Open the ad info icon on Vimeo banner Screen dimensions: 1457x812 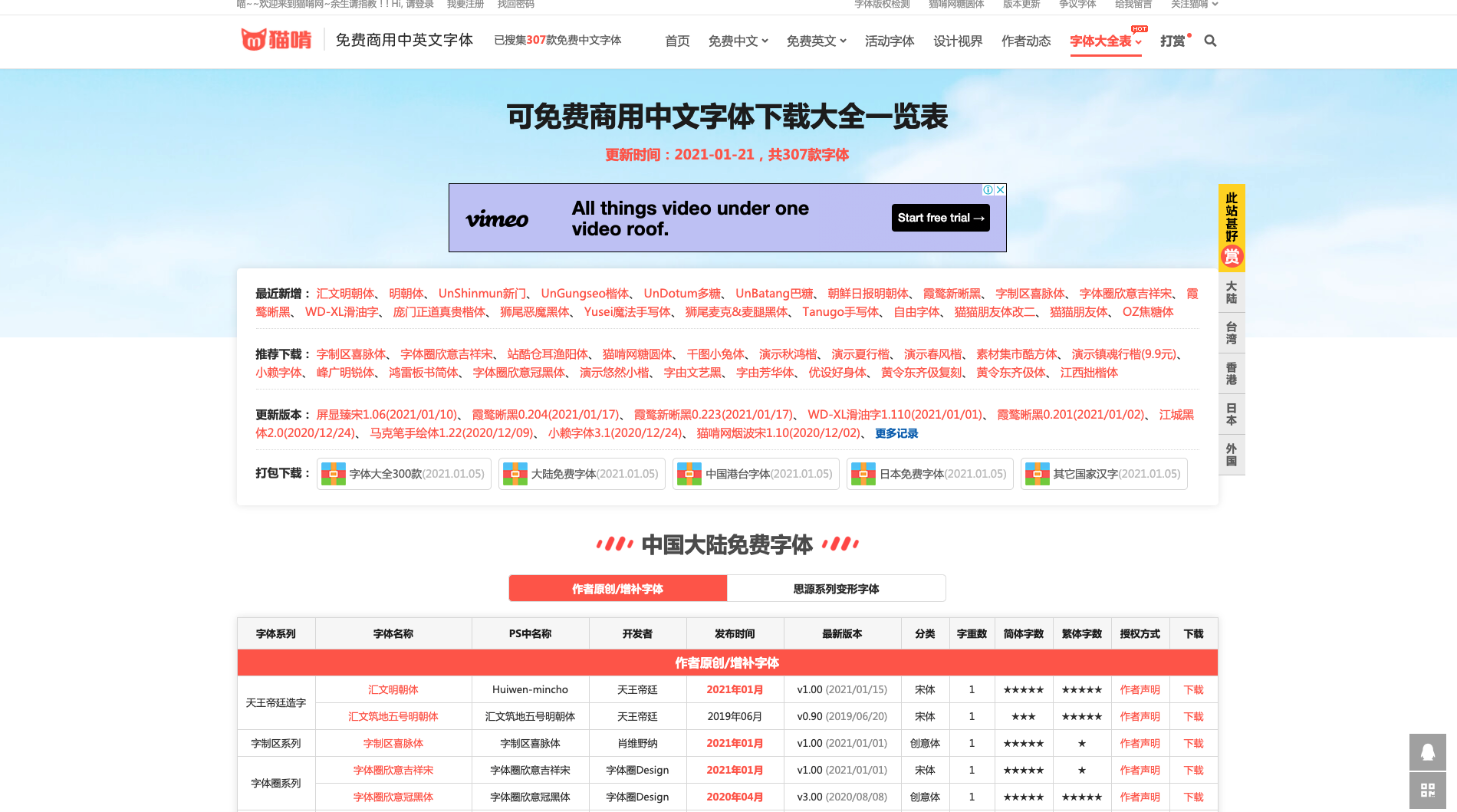pos(988,190)
